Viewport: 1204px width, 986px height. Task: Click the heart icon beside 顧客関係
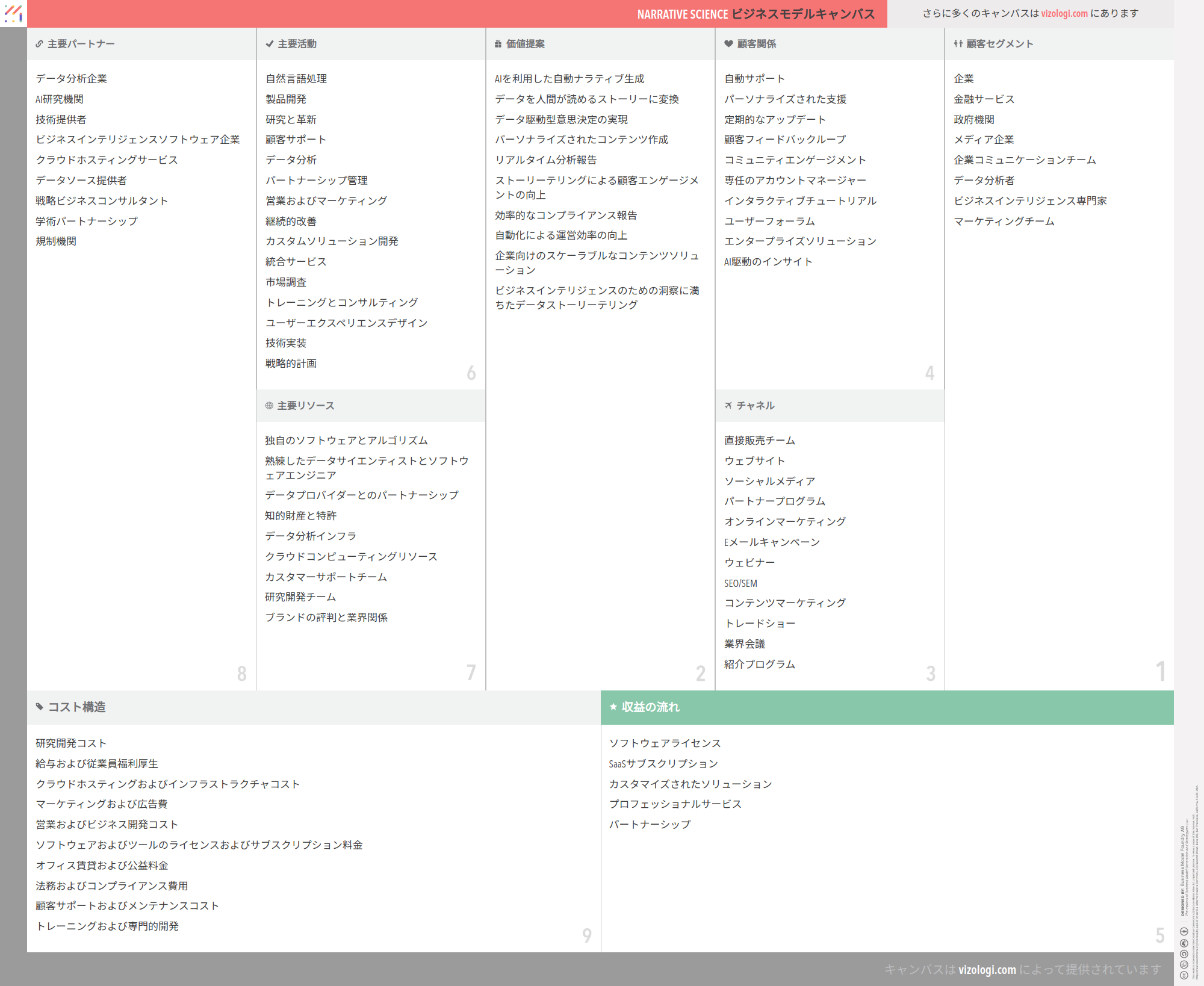pos(728,44)
